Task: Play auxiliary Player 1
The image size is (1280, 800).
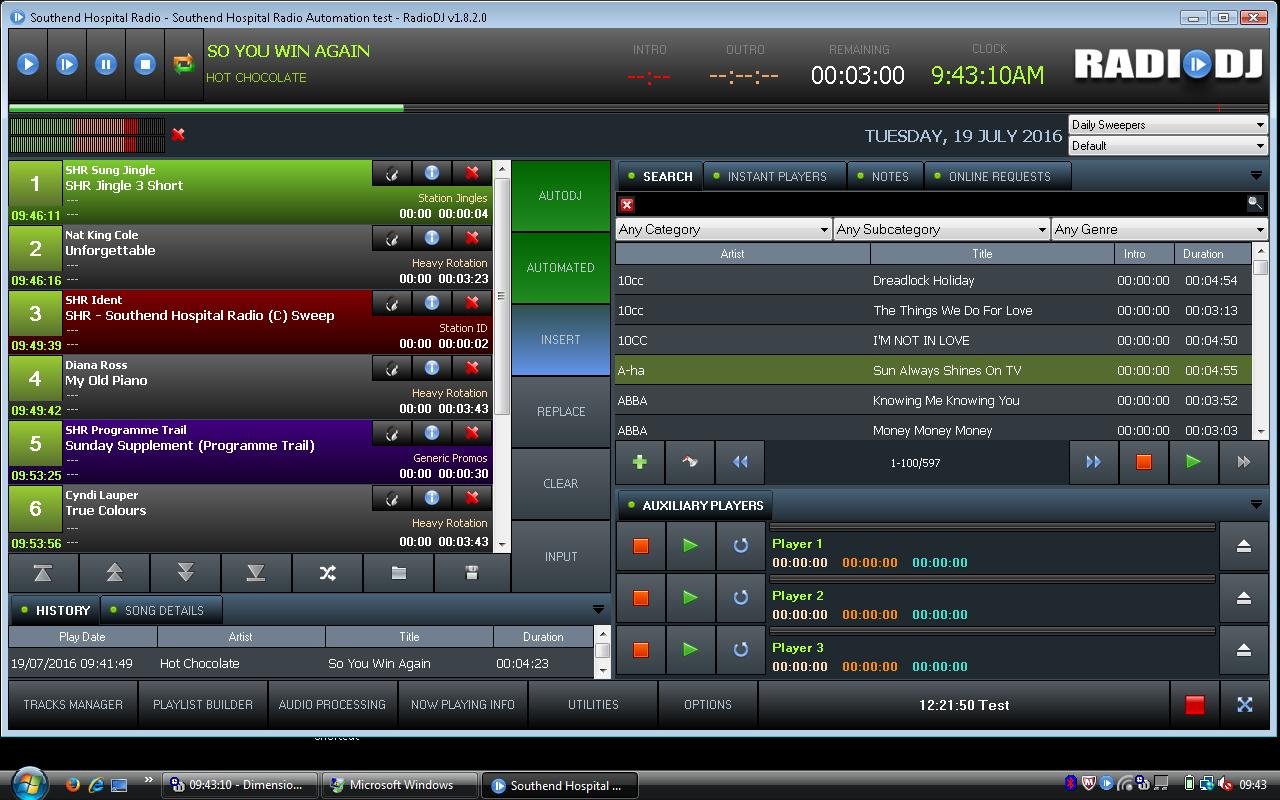Action: pyautogui.click(x=690, y=546)
